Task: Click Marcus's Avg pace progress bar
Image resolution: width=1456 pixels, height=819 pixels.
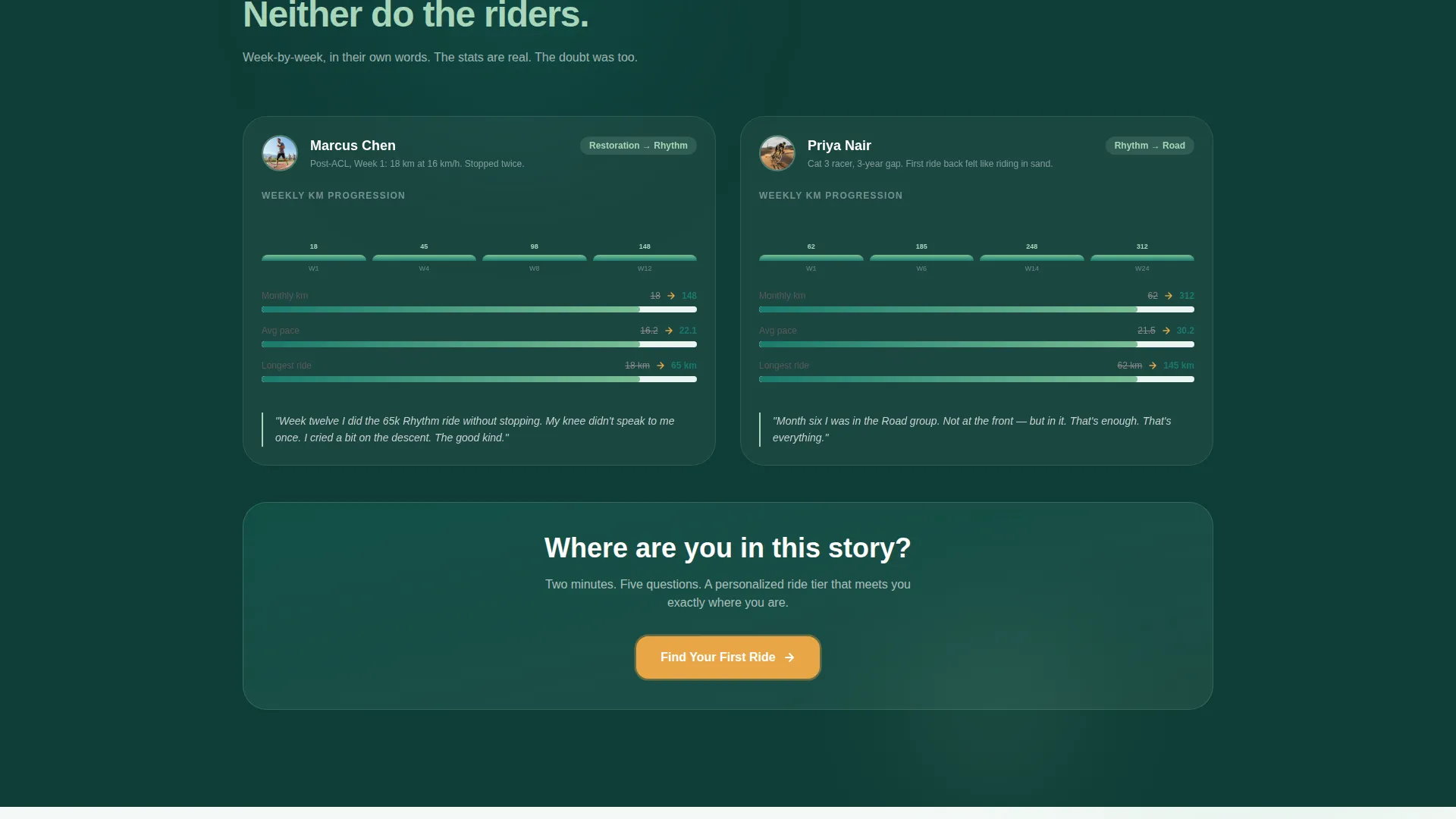Action: coord(479,344)
